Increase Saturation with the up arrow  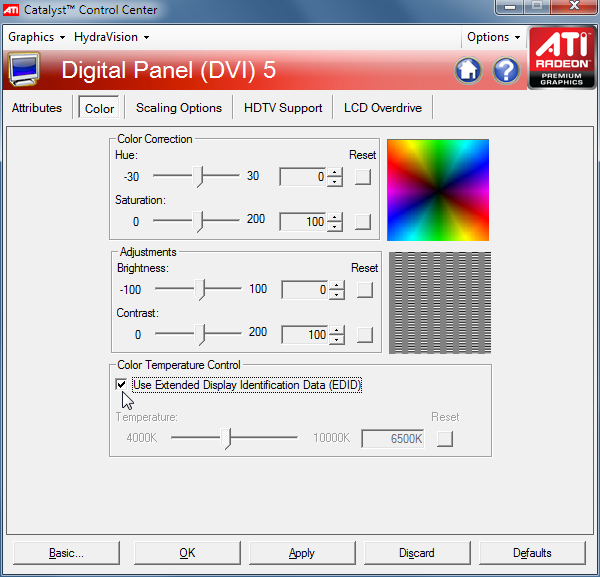(335, 217)
